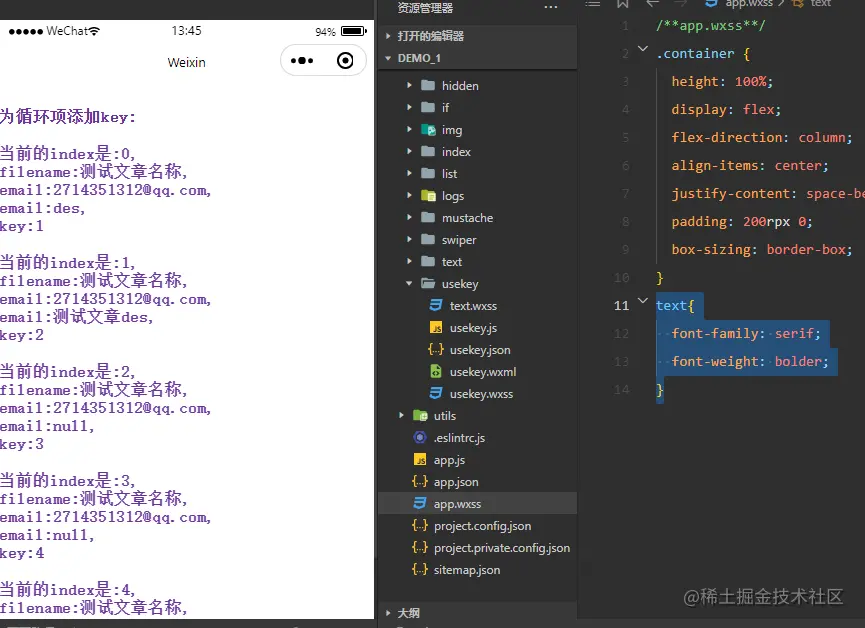This screenshot has width=865, height=628.
Task: Click the /**app.wxss**/ comment line
Action: pos(710,25)
